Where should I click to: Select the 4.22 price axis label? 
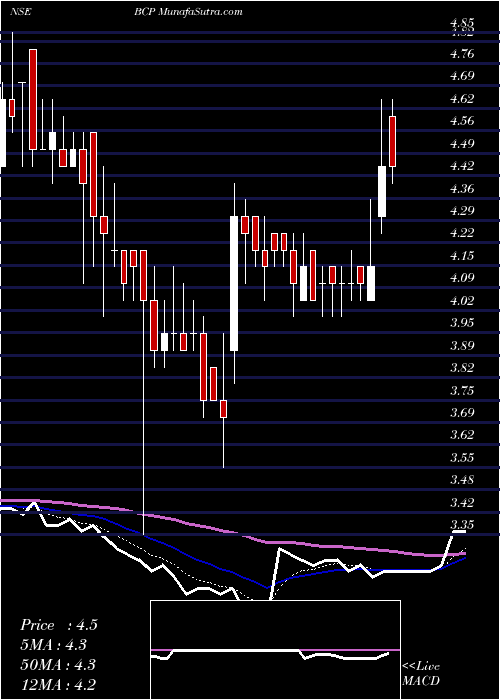coord(462,233)
